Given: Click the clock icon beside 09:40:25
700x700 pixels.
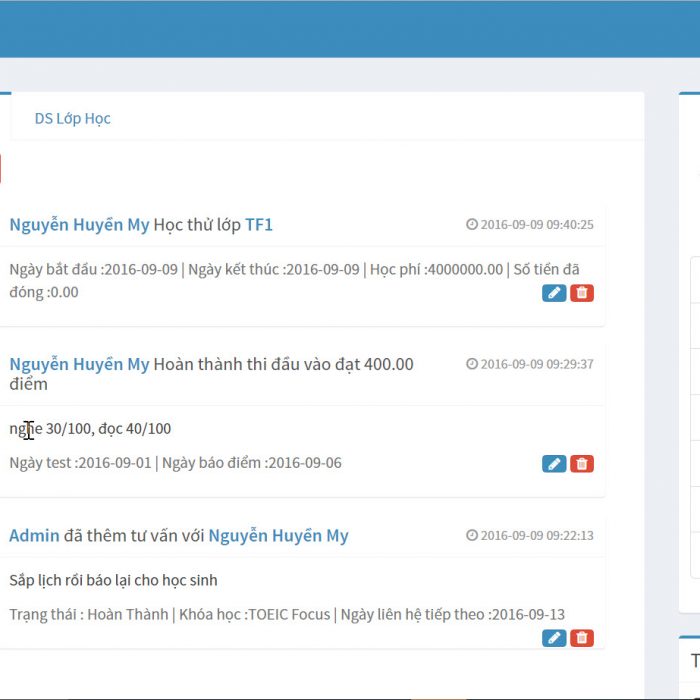Looking at the screenshot, I should pos(472,225).
